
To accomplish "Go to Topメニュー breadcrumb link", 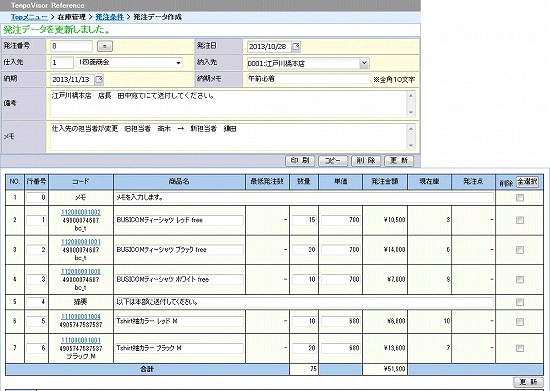I will 29,17.
